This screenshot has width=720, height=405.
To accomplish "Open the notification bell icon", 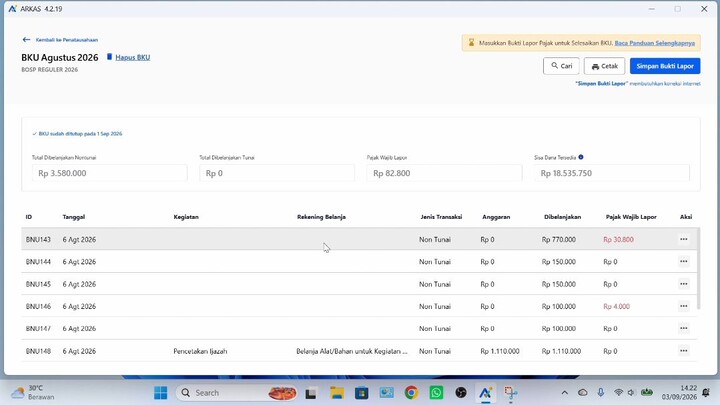I will point(706,393).
